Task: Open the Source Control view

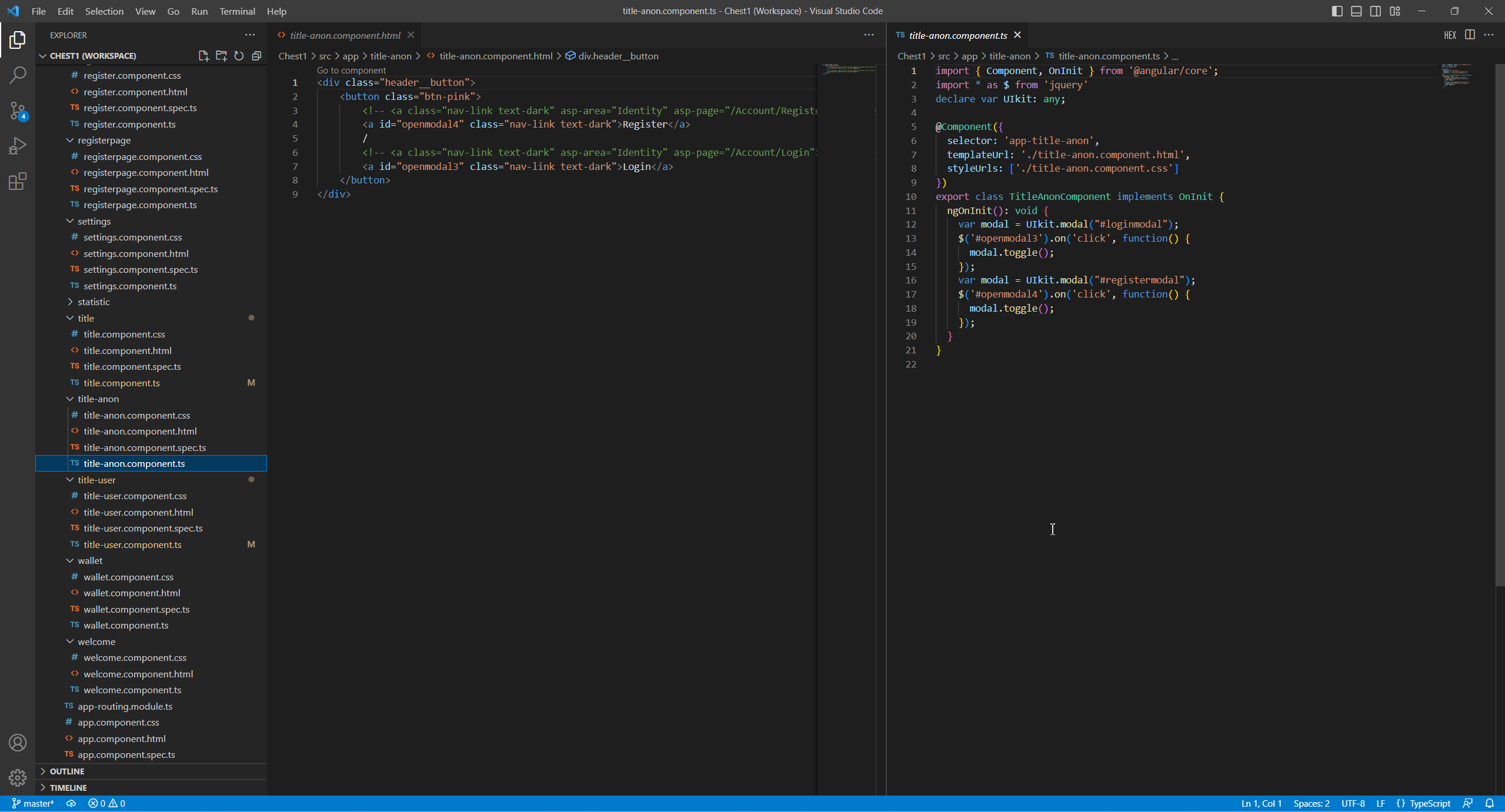Action: (x=18, y=110)
